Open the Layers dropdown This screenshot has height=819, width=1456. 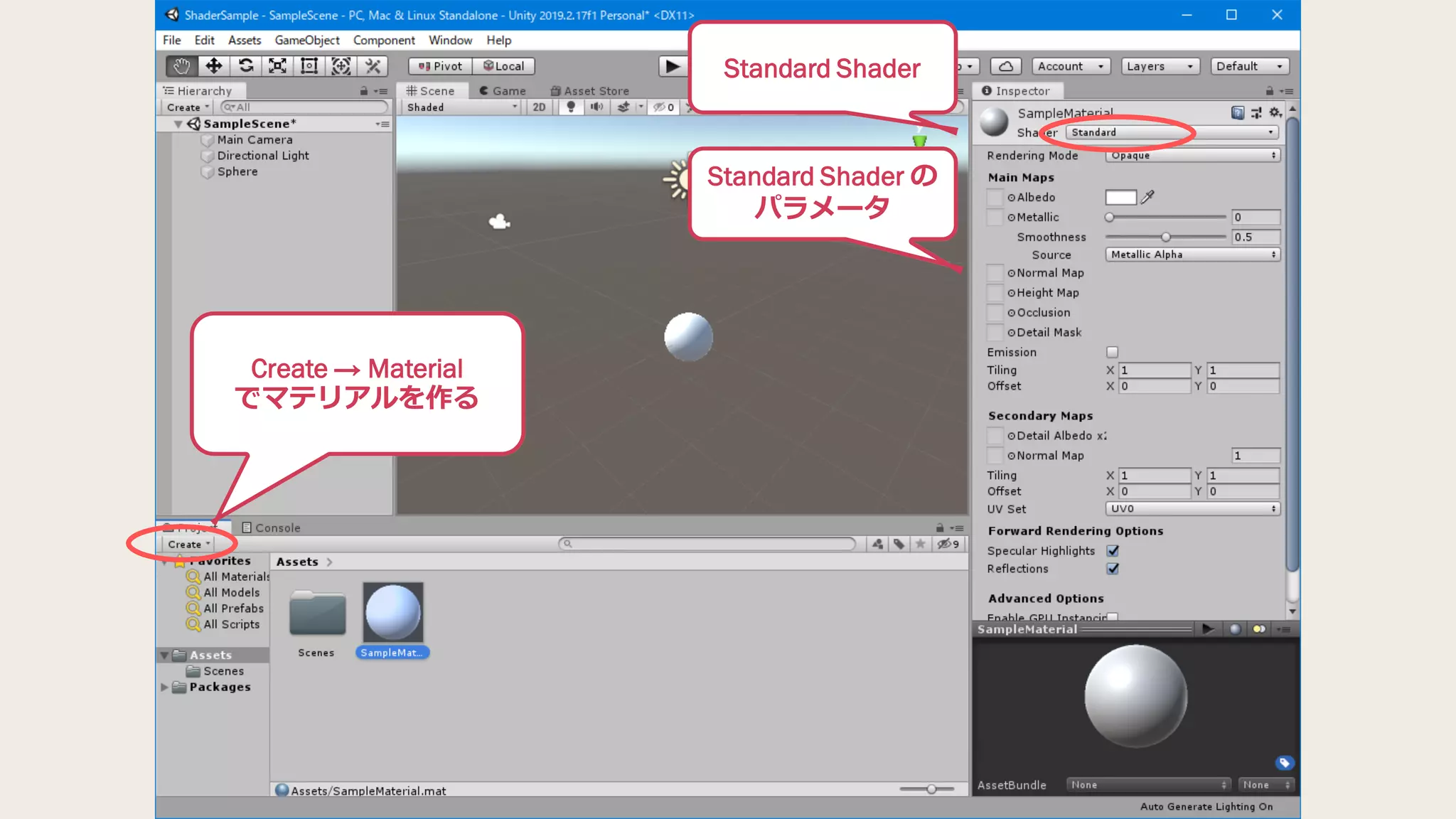click(1160, 66)
